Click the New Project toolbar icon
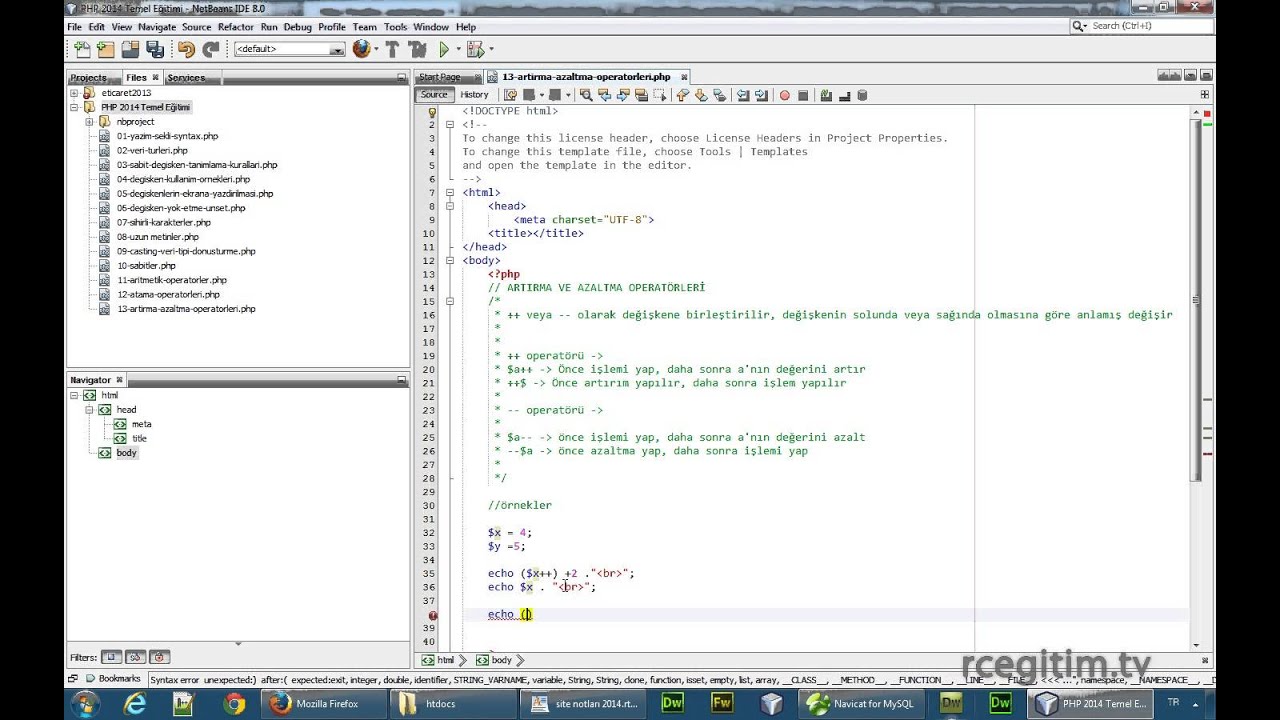The width and height of the screenshot is (1280, 720). 106,49
